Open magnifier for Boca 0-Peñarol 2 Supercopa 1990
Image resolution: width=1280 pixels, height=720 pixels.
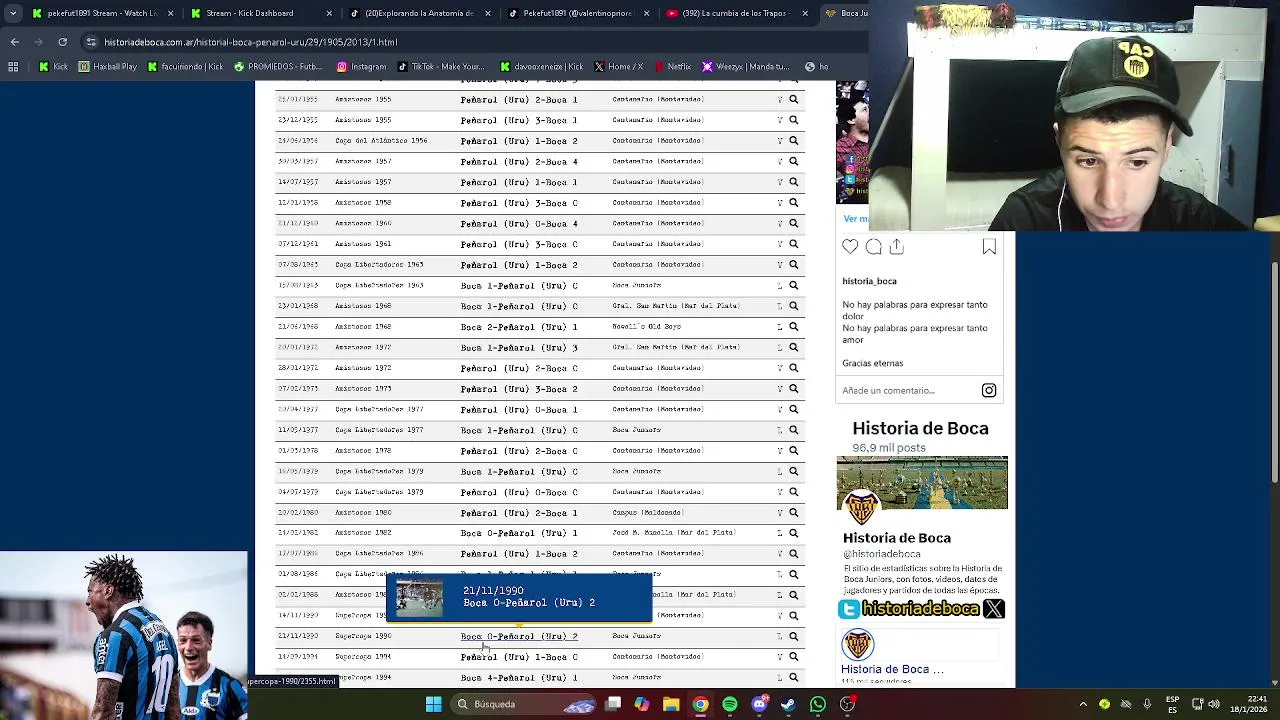coord(794,636)
